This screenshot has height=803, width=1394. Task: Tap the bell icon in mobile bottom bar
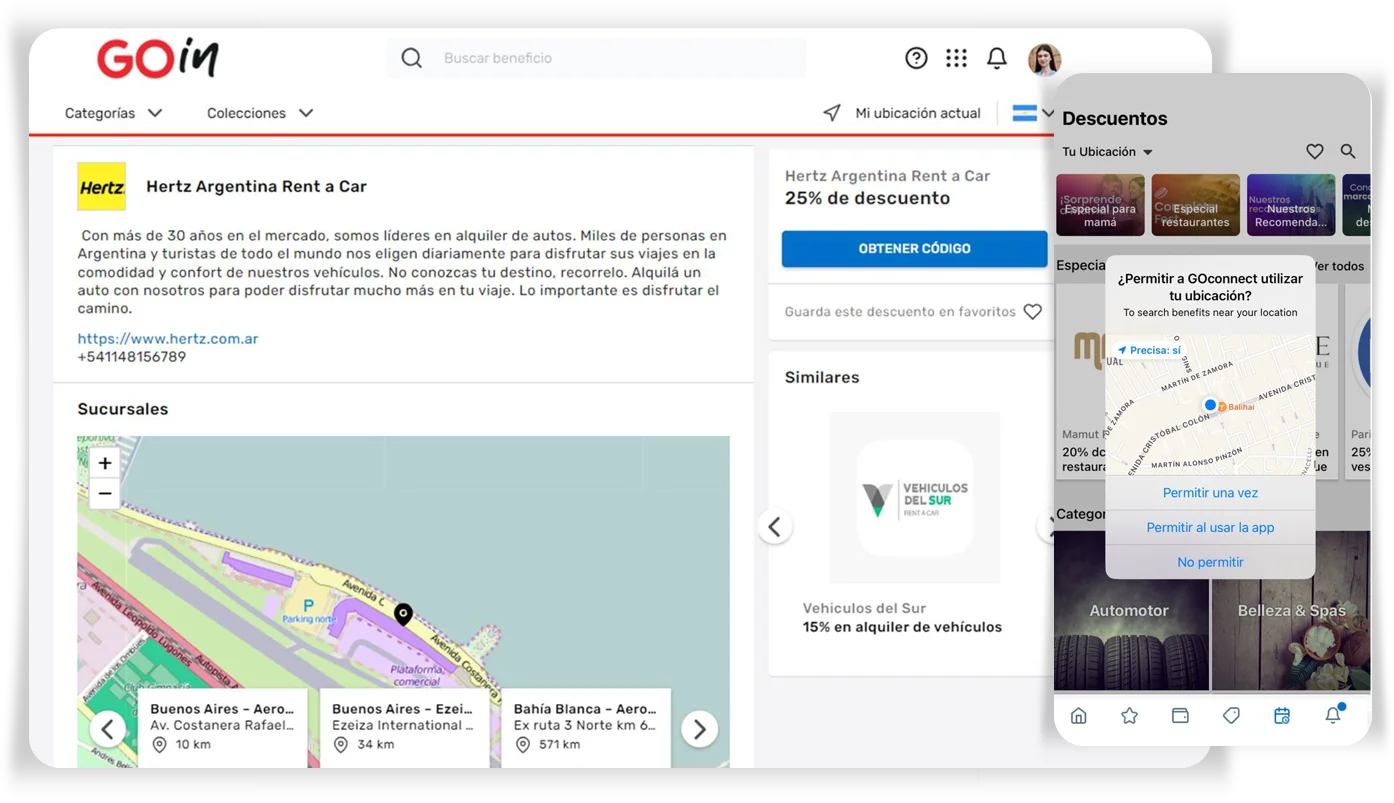[x=1333, y=714]
